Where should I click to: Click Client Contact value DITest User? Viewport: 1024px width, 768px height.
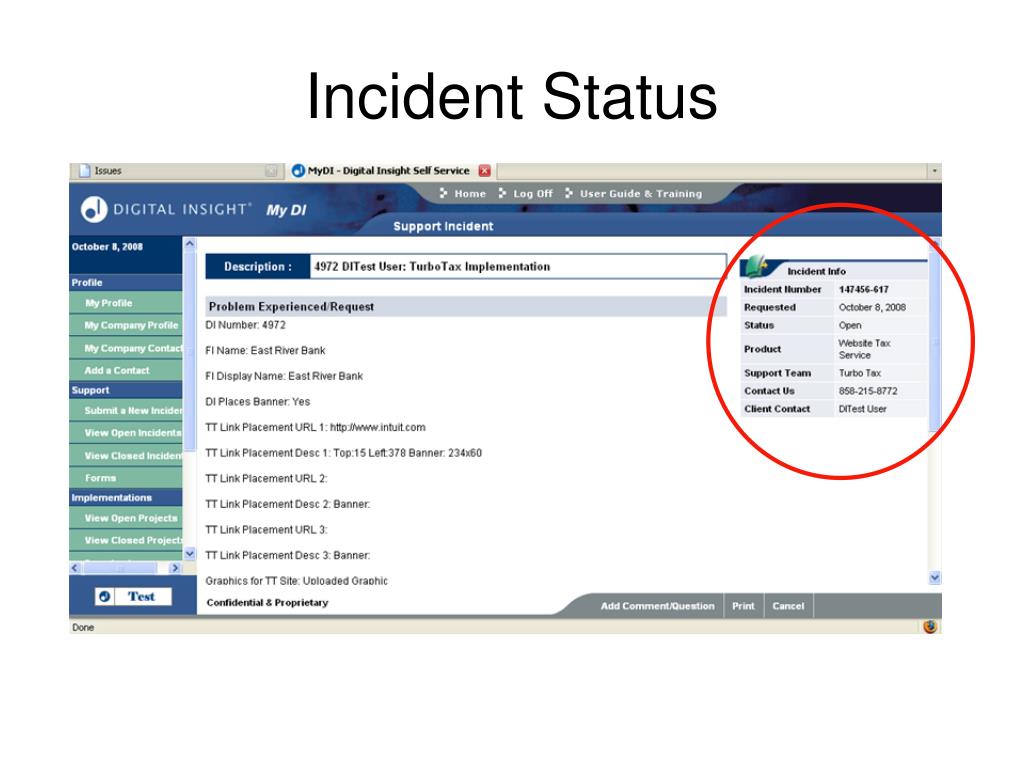click(x=862, y=409)
